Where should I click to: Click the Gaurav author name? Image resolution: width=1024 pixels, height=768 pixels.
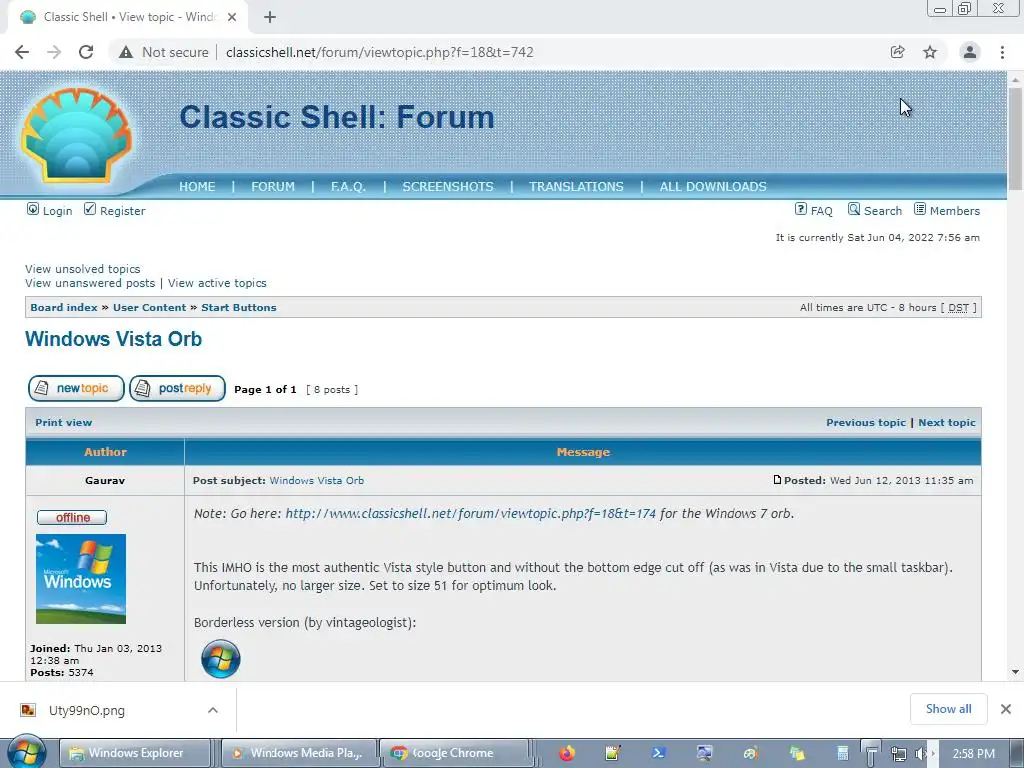click(x=104, y=481)
